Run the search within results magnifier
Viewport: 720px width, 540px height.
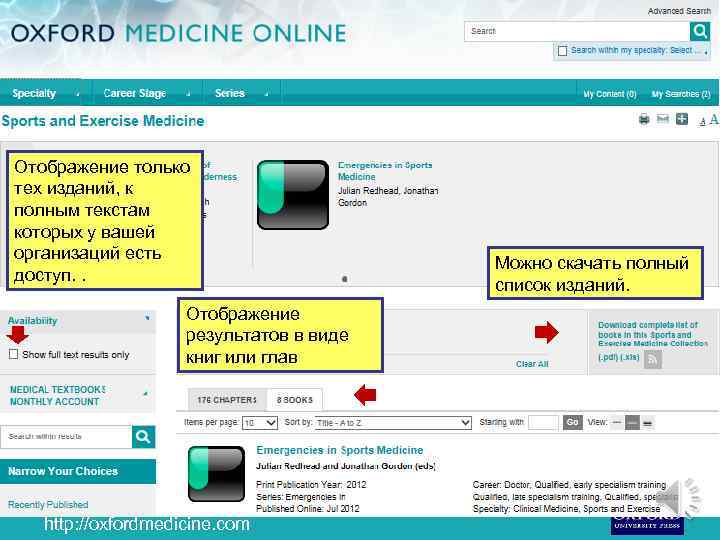tap(143, 437)
